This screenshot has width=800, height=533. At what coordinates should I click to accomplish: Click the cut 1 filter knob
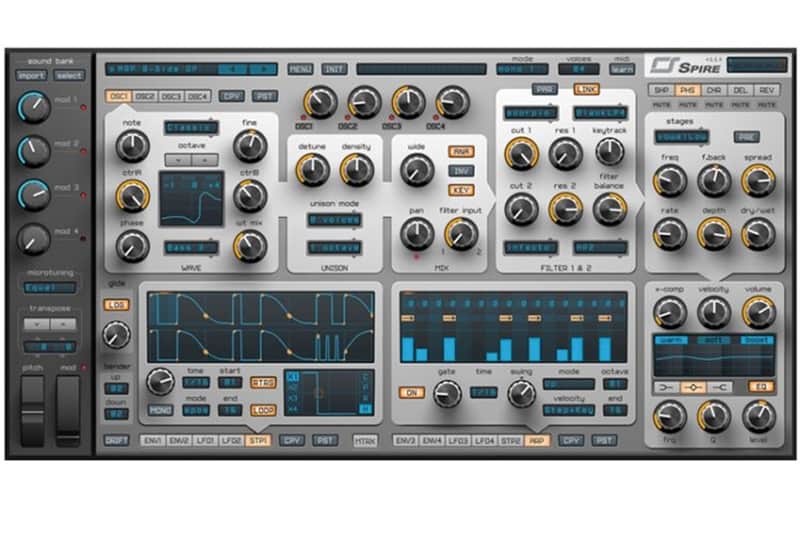tap(521, 154)
